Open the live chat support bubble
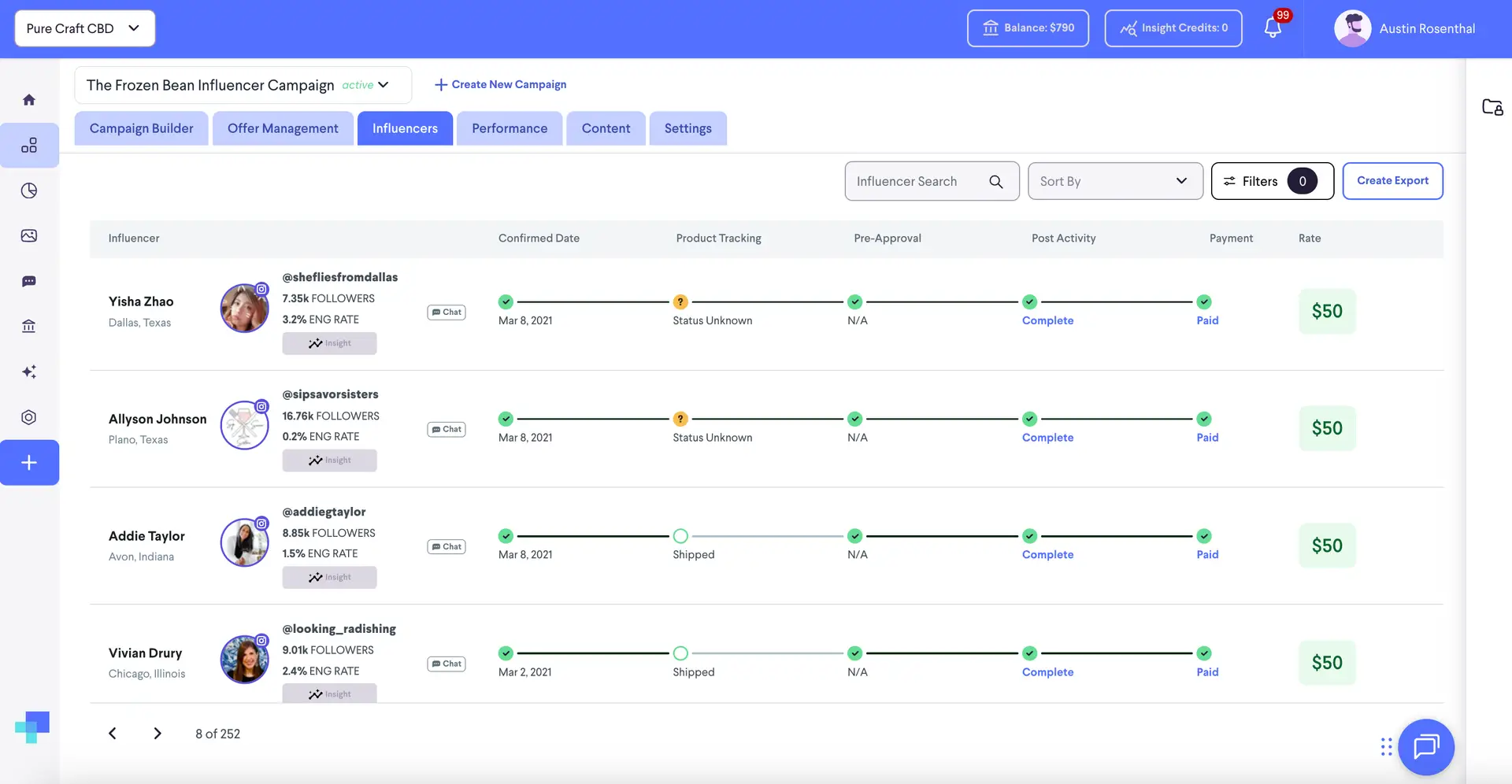 (1425, 746)
